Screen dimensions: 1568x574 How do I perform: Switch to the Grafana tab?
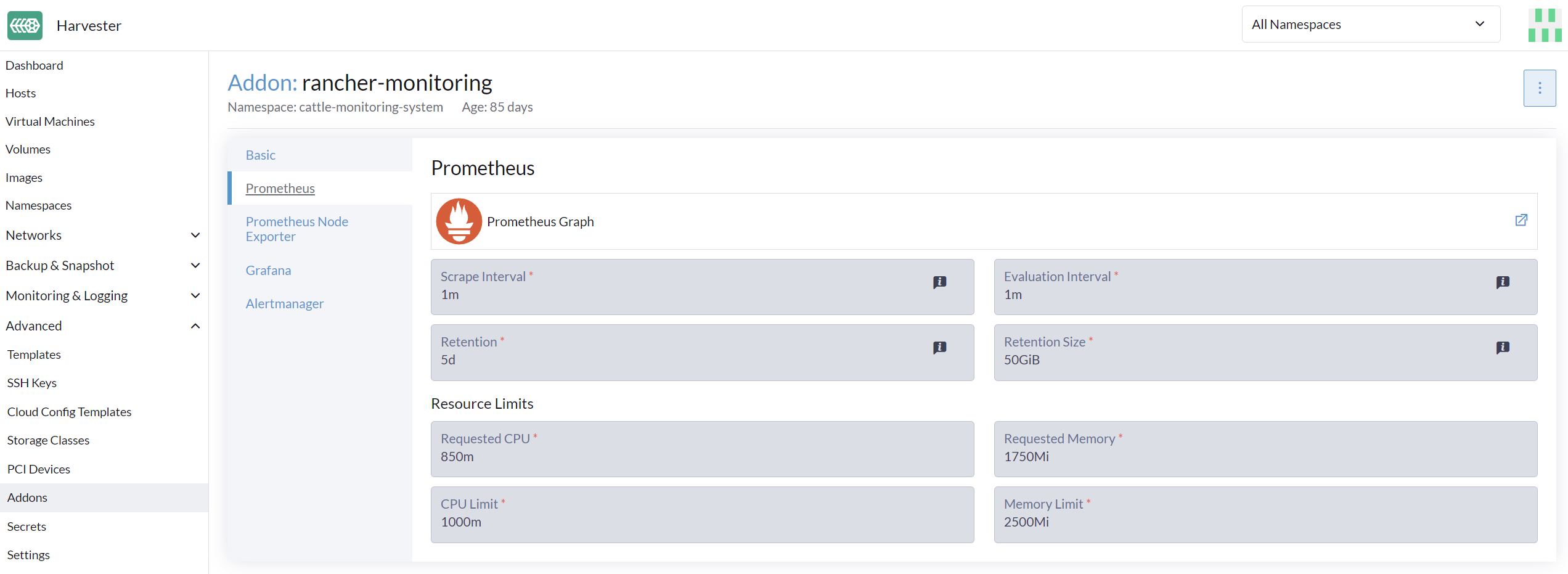pyautogui.click(x=268, y=270)
